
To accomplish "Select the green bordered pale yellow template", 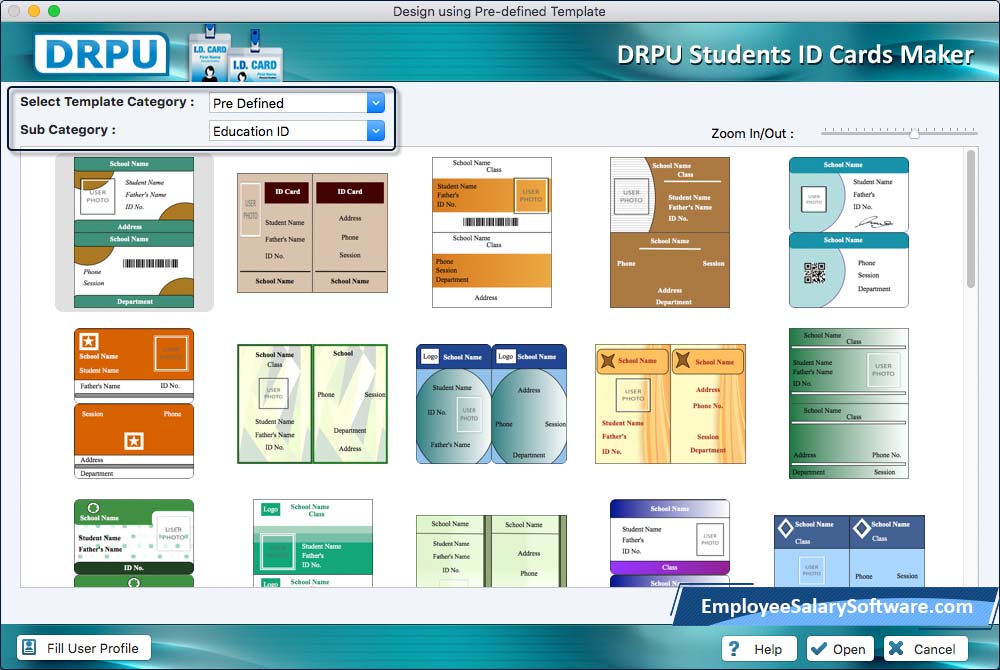I will coord(312,404).
